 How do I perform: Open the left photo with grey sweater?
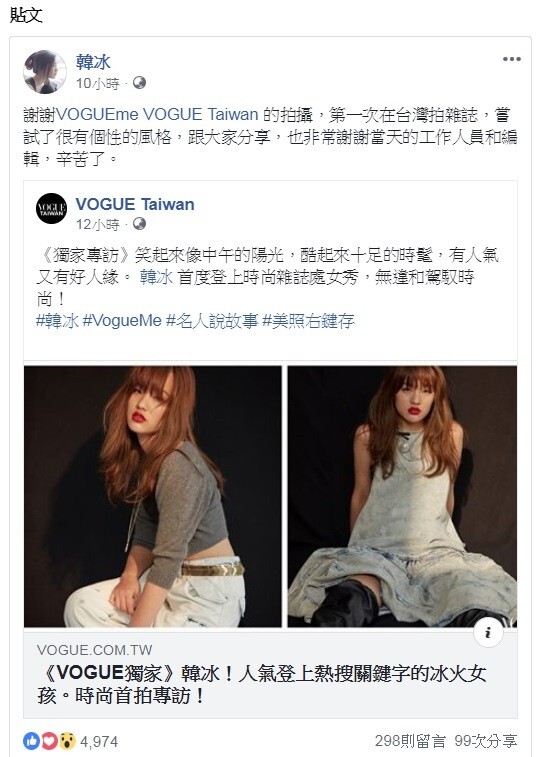click(153, 496)
